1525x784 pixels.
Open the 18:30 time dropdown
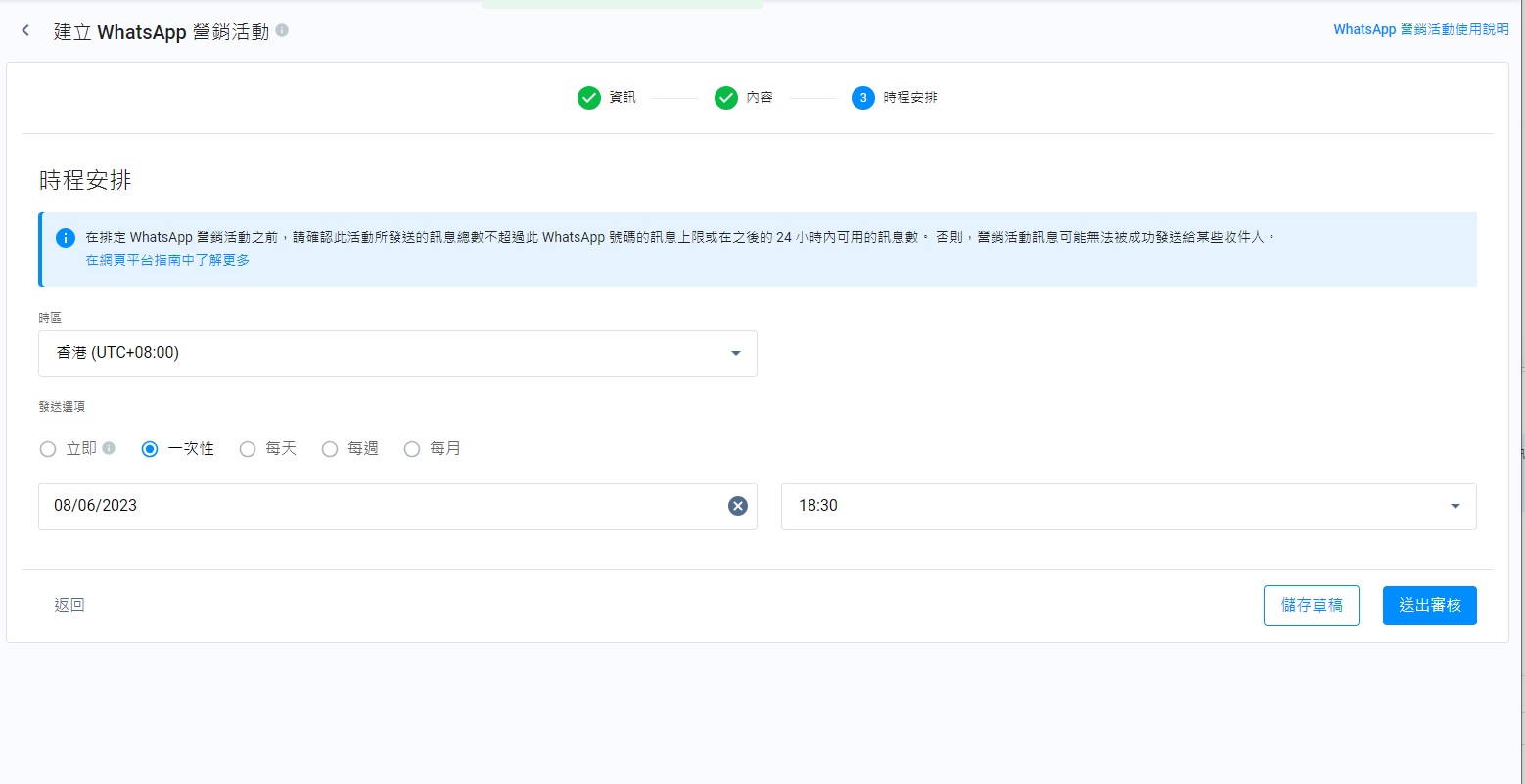(1129, 506)
